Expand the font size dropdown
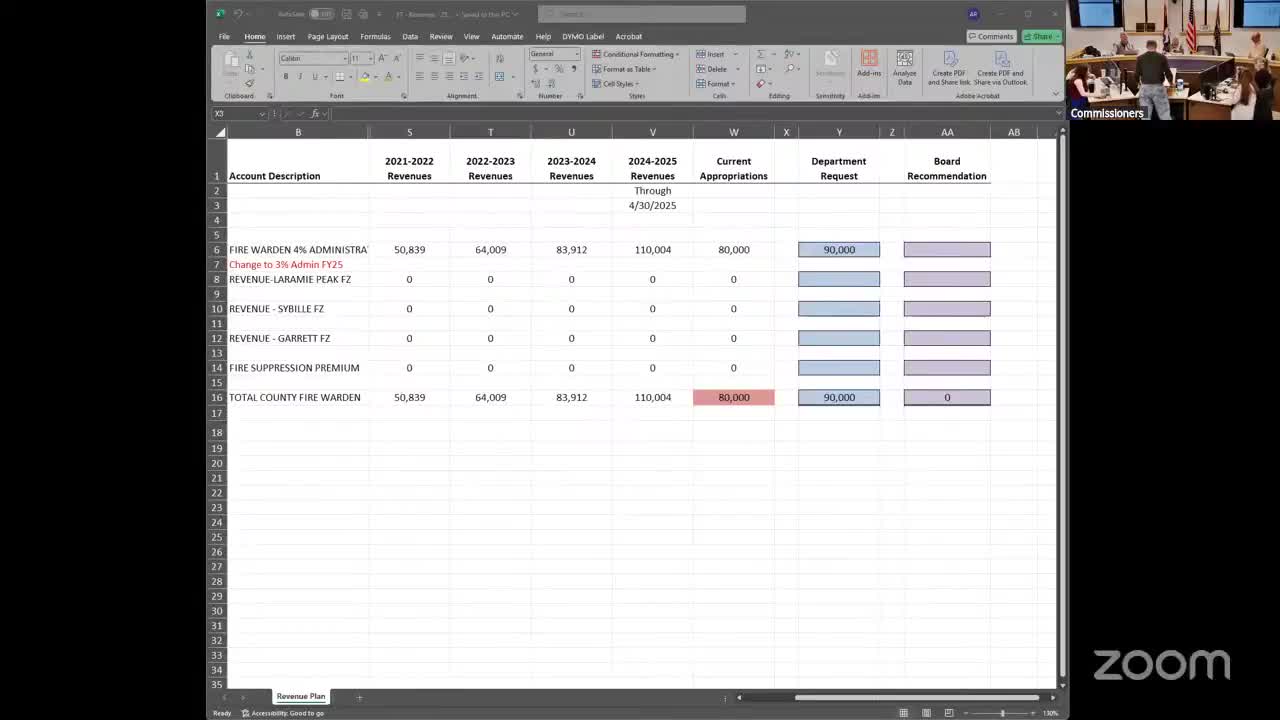Image resolution: width=1280 pixels, height=720 pixels. [x=369, y=59]
